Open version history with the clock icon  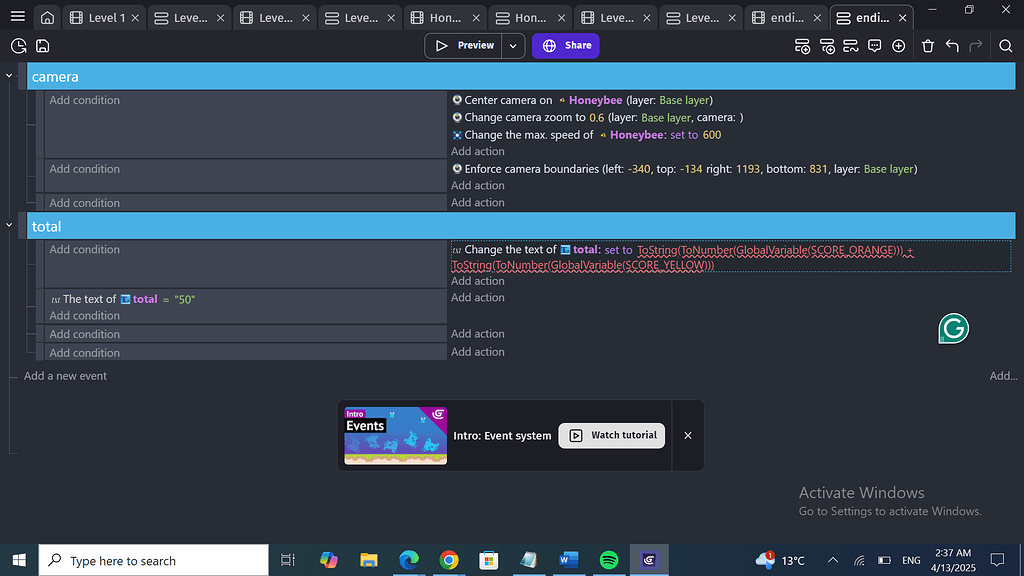point(18,46)
